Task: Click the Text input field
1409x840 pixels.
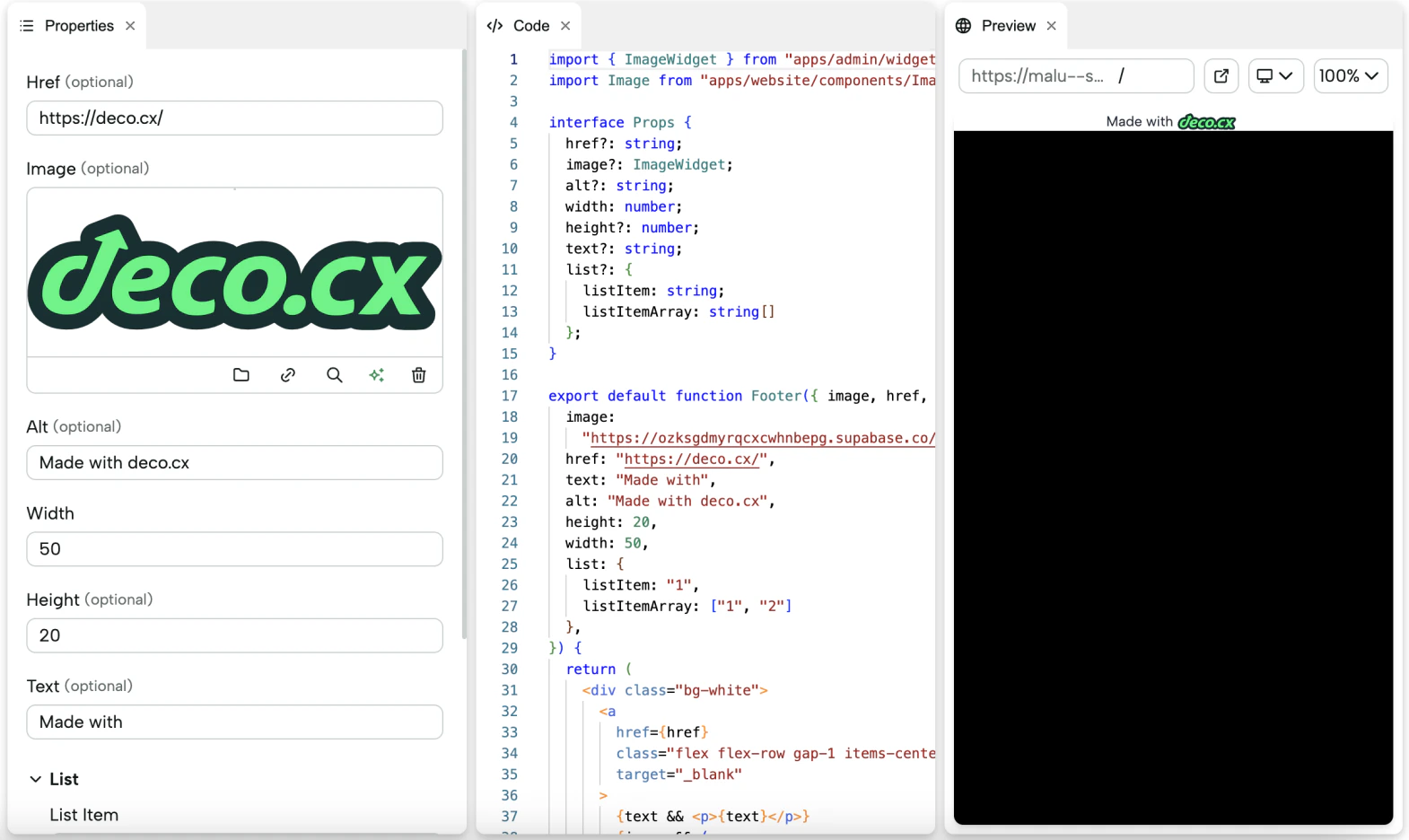Action: pos(234,722)
